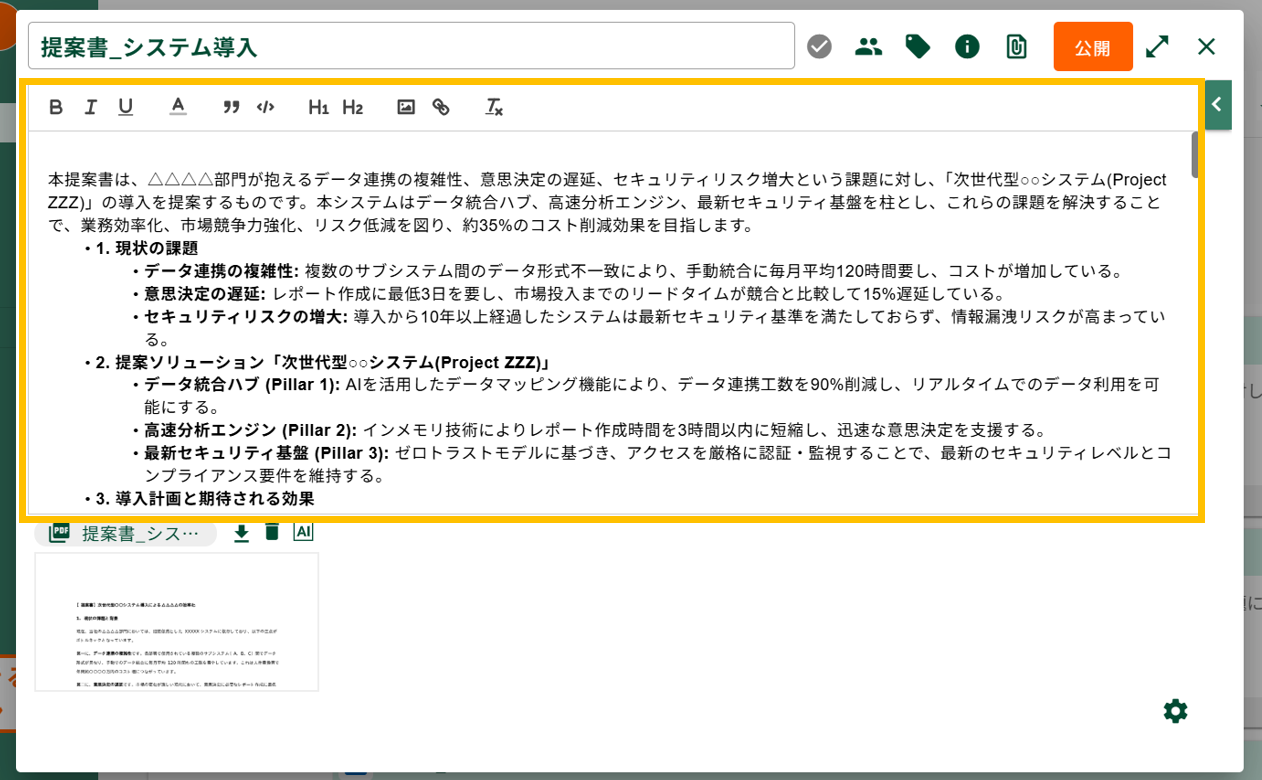Insert an image into the document

406,107
